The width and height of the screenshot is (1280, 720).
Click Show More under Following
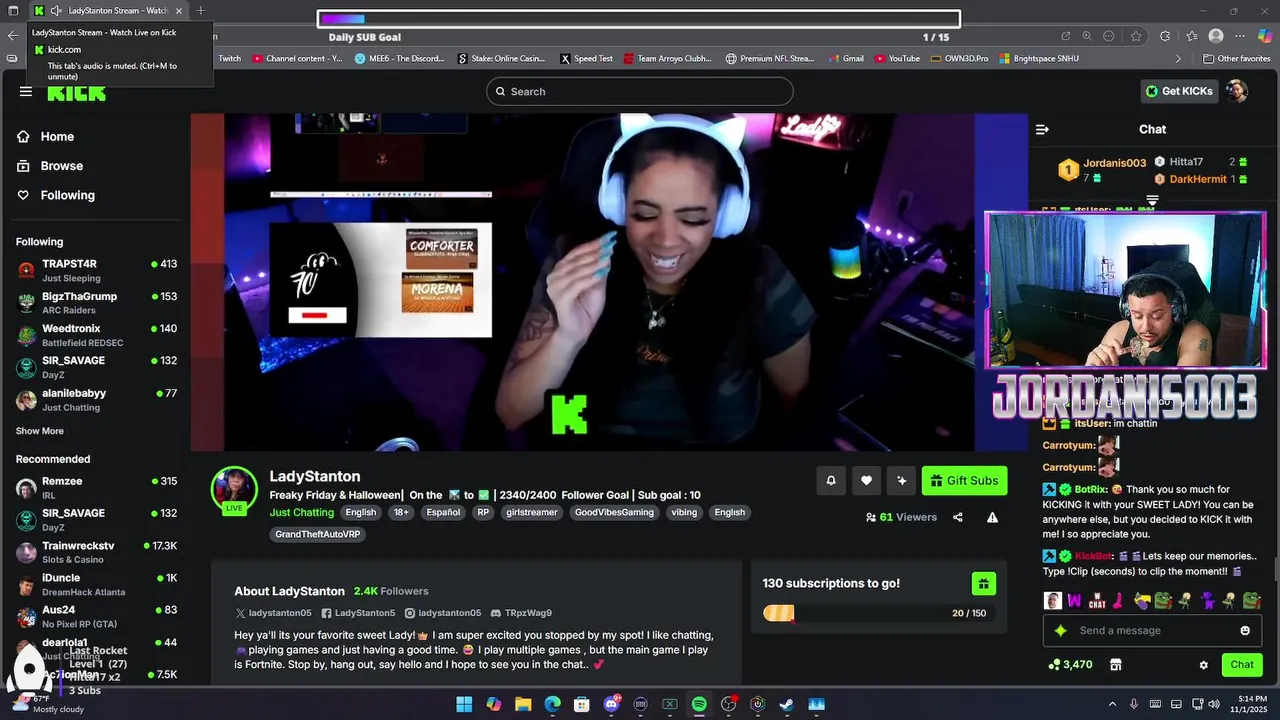(40, 431)
